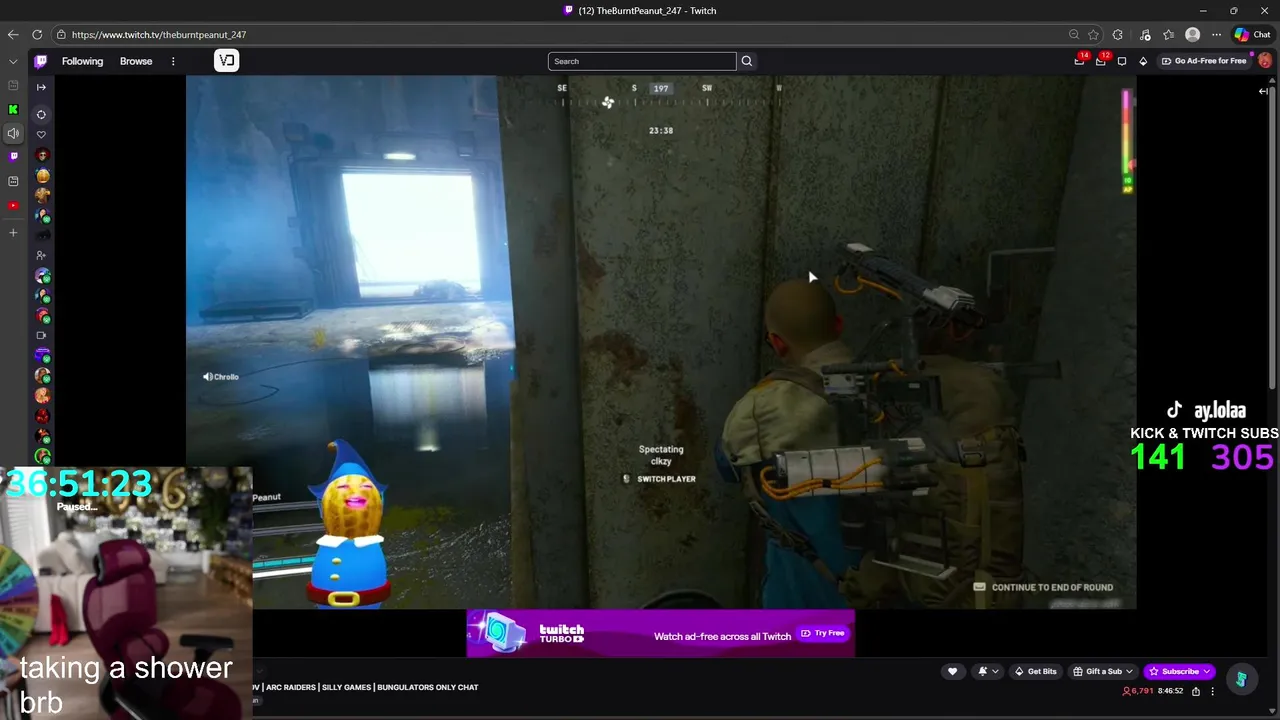Open Following from the top navigation
Viewport: 1280px width, 720px height.
(82, 61)
